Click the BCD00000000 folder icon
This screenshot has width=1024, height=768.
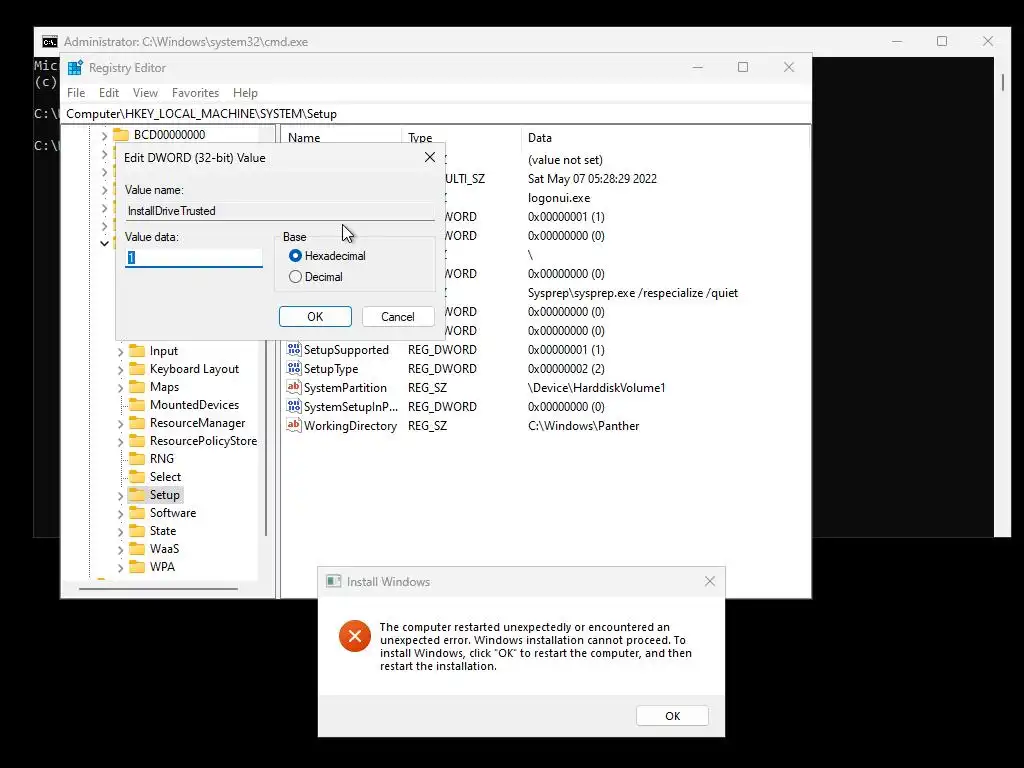(121, 135)
